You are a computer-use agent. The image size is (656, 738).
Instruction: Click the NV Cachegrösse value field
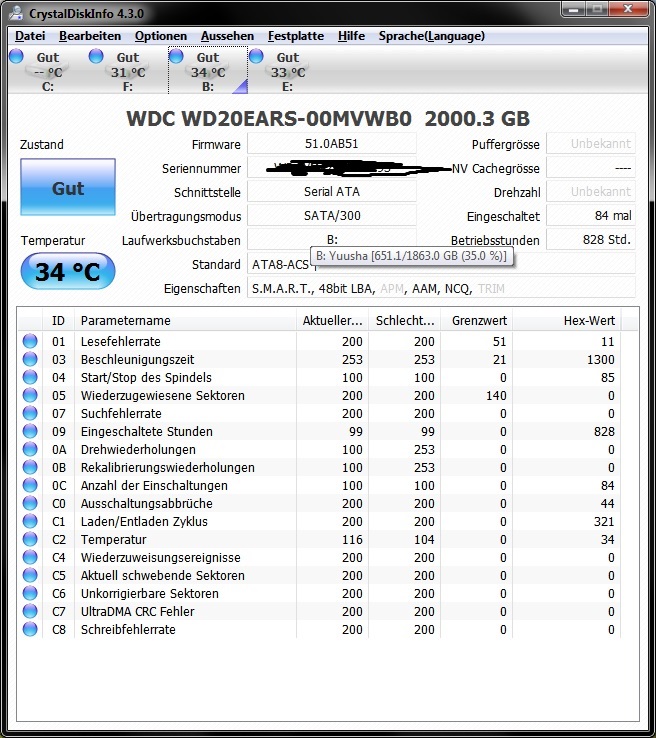[x=591, y=168]
